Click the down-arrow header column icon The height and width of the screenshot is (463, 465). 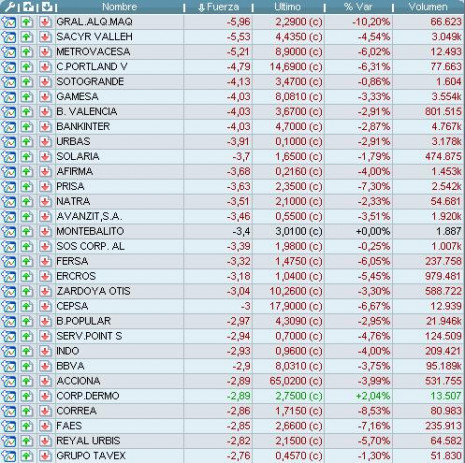pyautogui.click(x=47, y=7)
